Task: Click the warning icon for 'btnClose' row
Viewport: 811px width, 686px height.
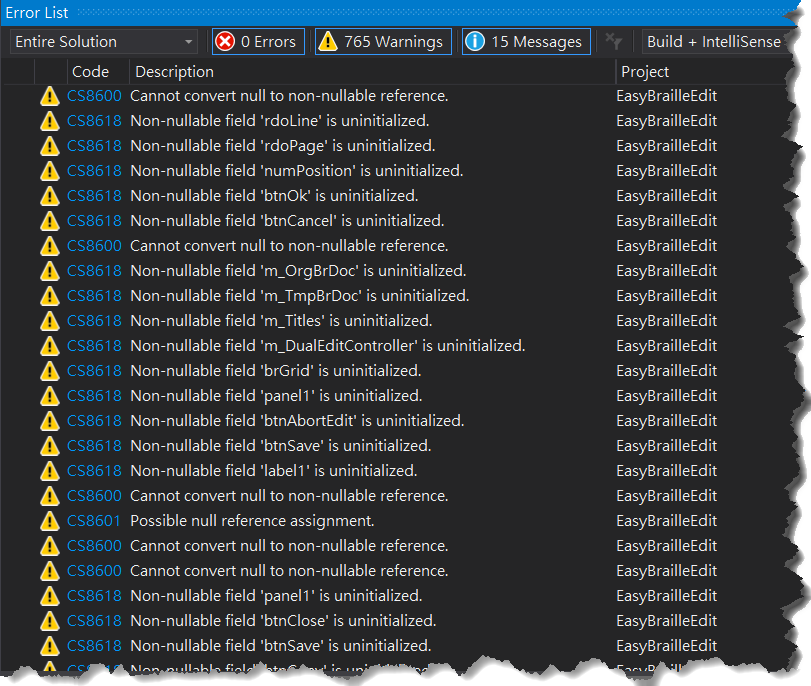Action: (50, 621)
